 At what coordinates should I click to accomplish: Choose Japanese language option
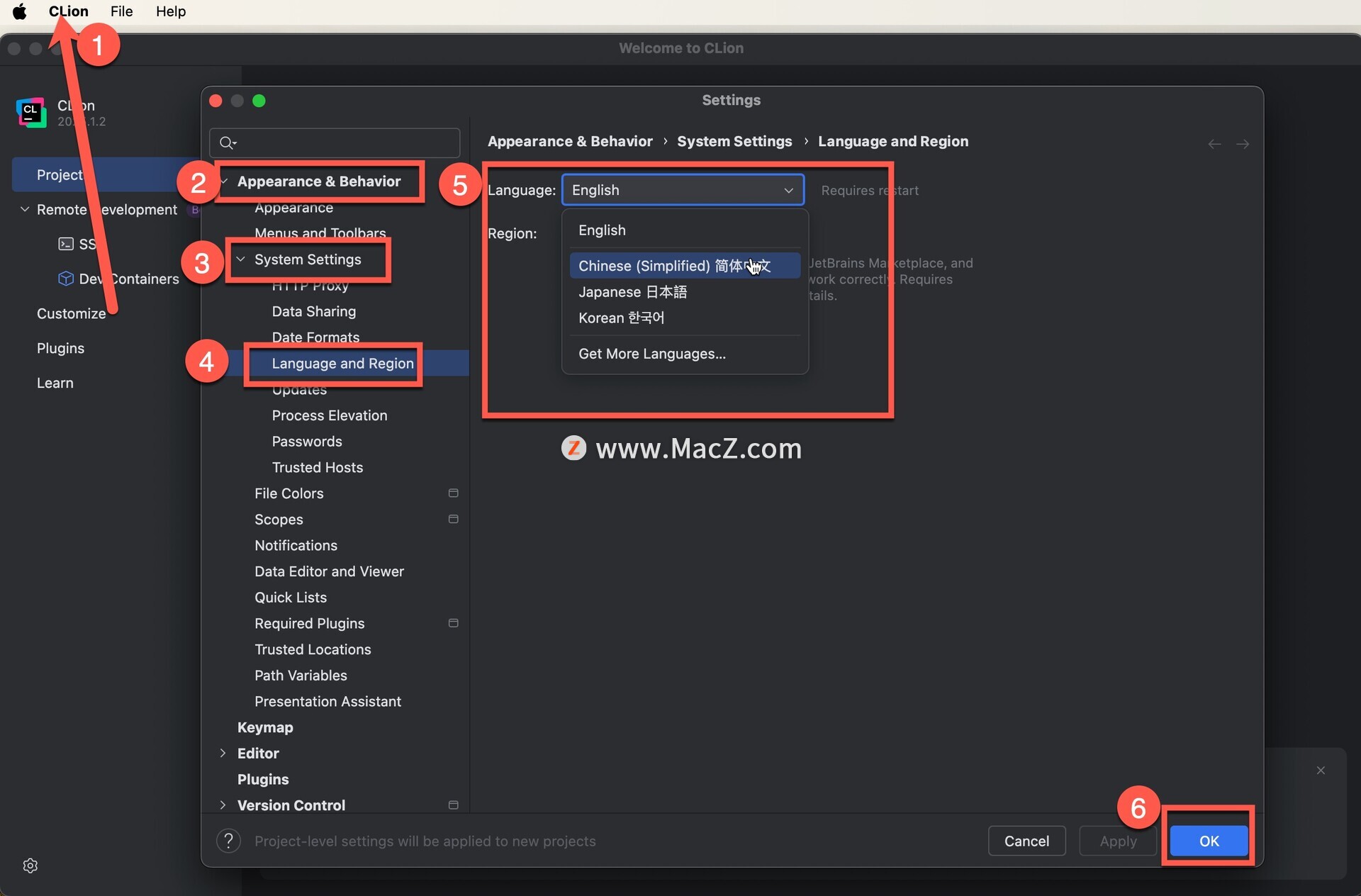pyautogui.click(x=685, y=292)
